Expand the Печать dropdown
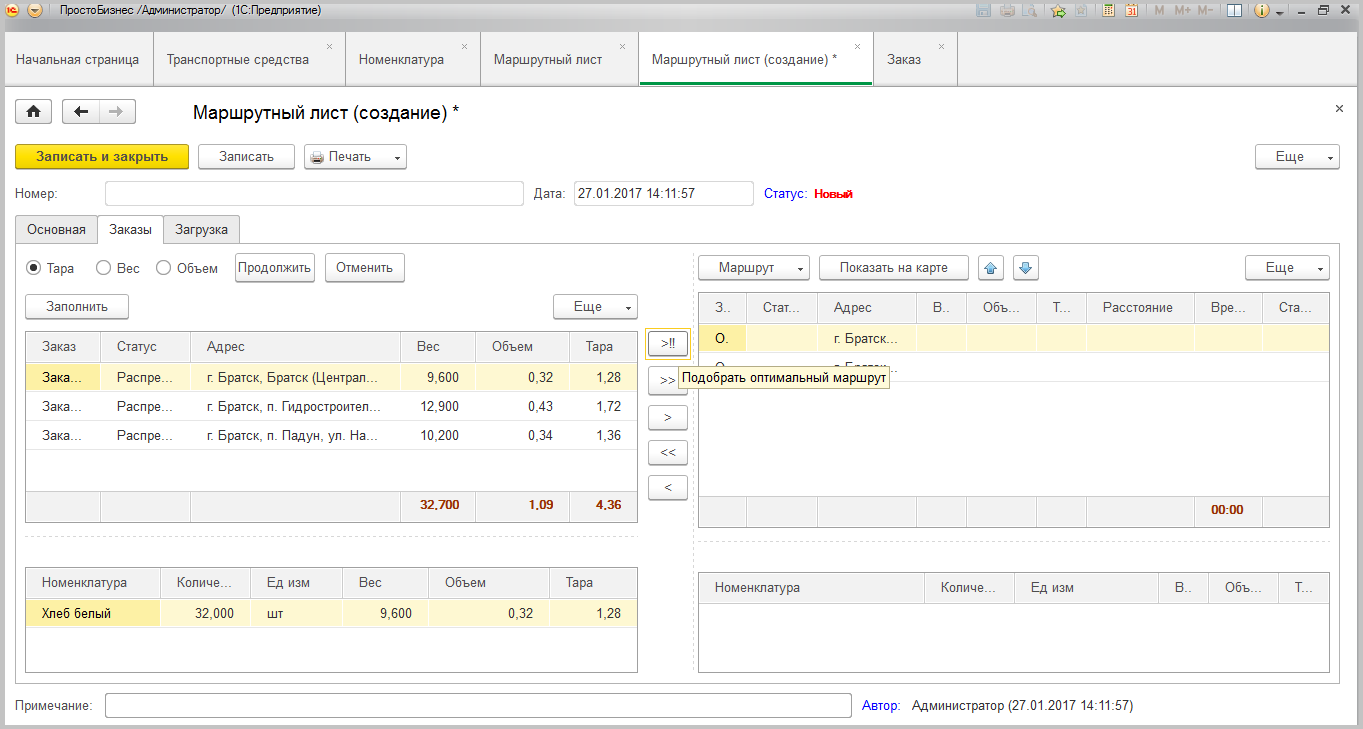The height and width of the screenshot is (729, 1363). (397, 157)
